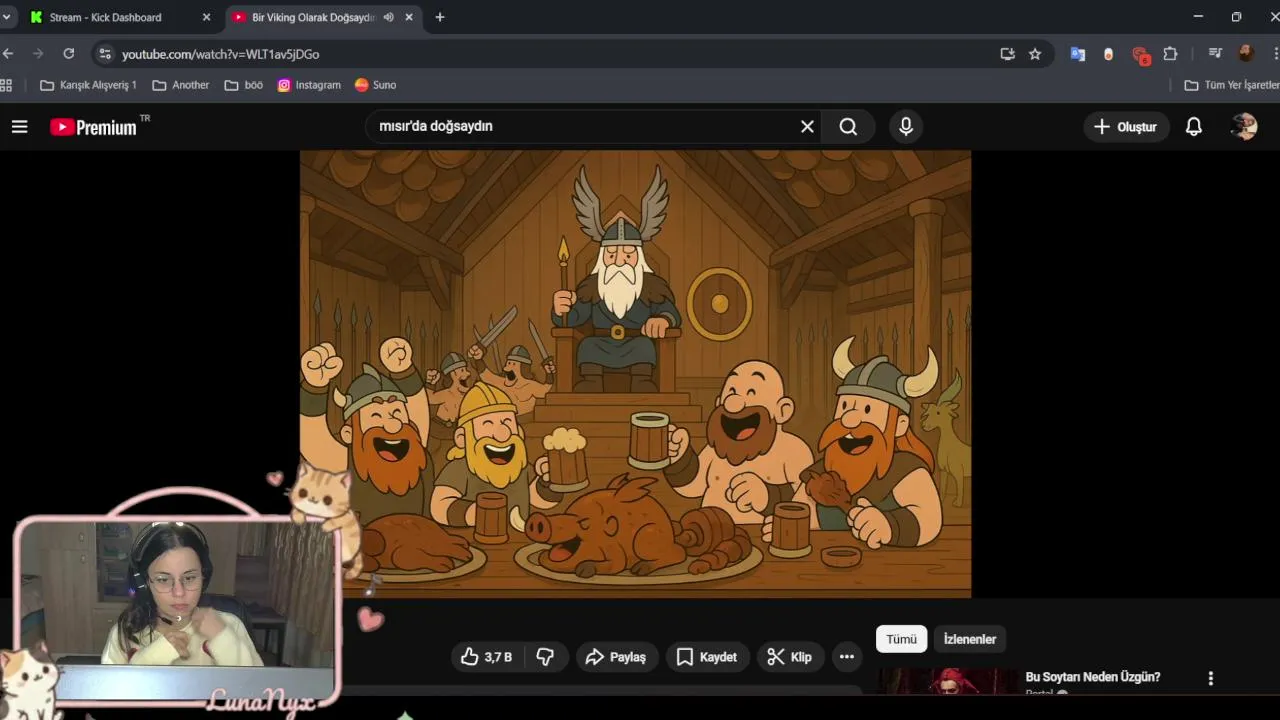Open the Suno bookmark
This screenshot has height=720, width=1280.
point(376,85)
